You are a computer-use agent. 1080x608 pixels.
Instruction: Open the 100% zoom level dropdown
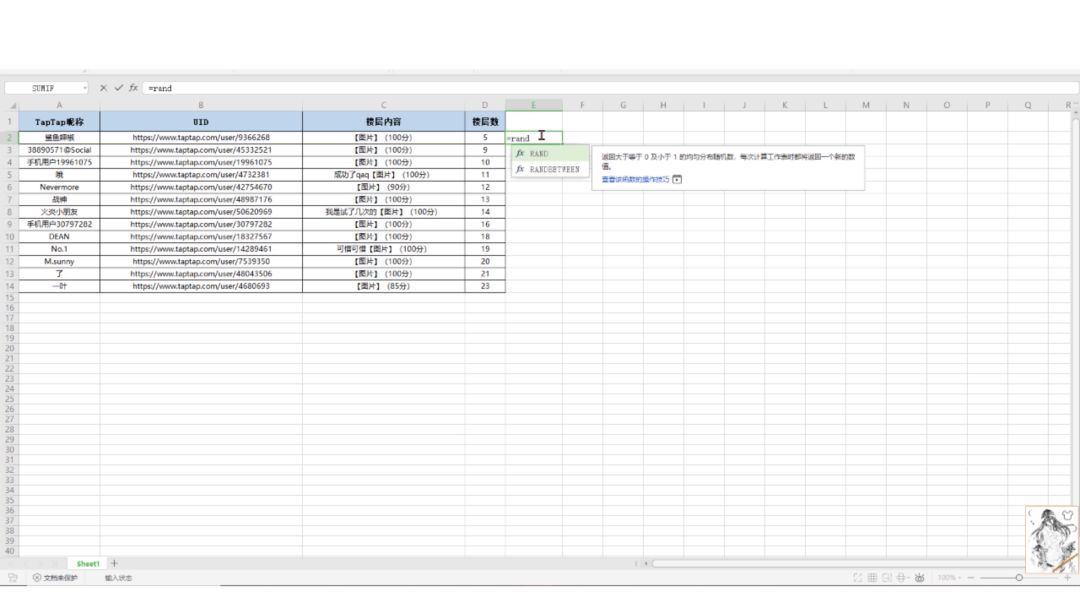pyautogui.click(x=946, y=578)
